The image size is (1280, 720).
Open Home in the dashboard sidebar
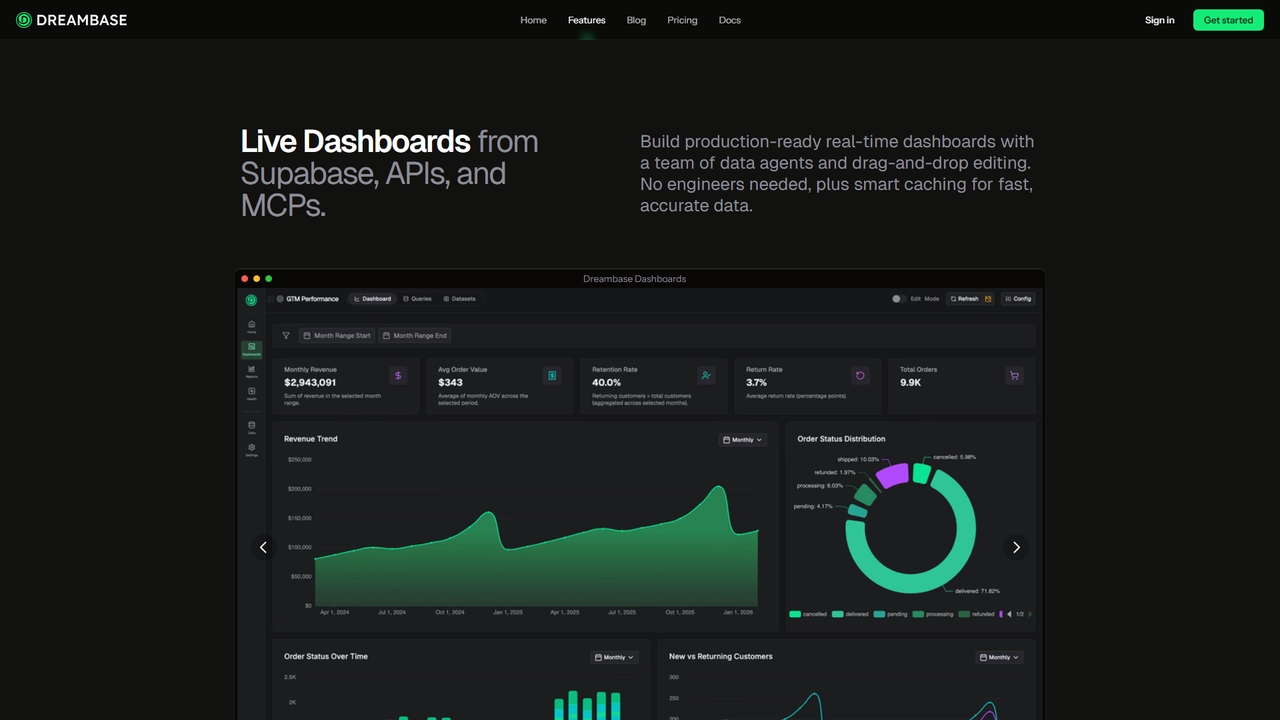pyautogui.click(x=251, y=326)
